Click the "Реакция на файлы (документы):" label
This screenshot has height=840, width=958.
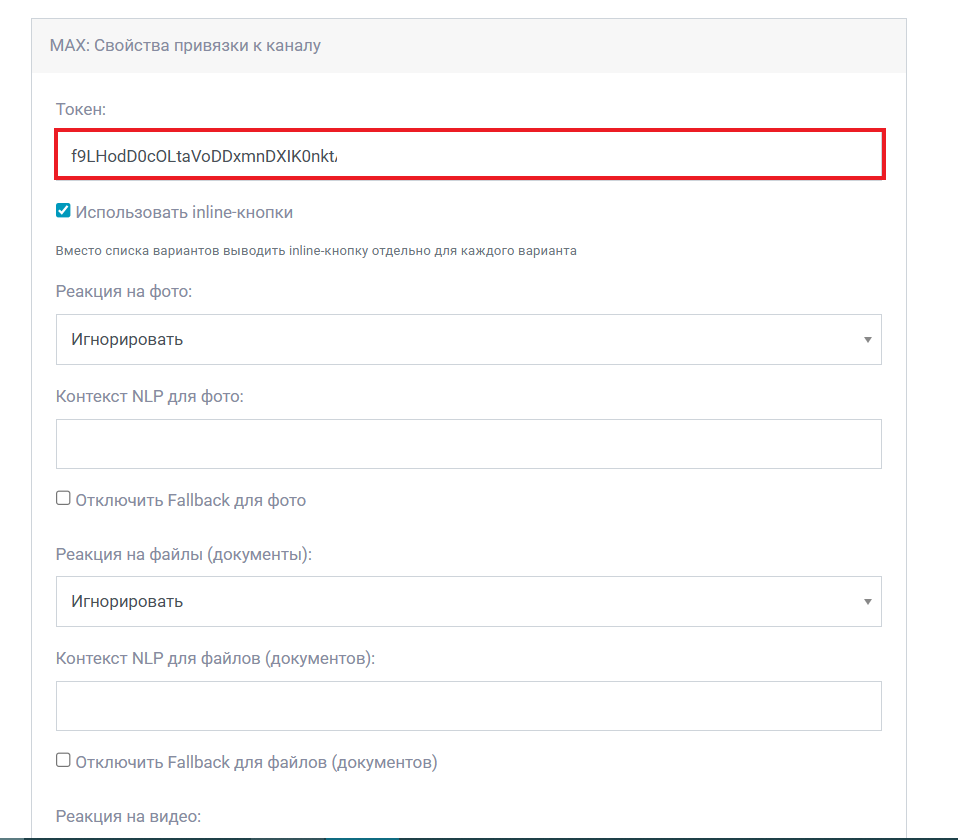point(184,553)
